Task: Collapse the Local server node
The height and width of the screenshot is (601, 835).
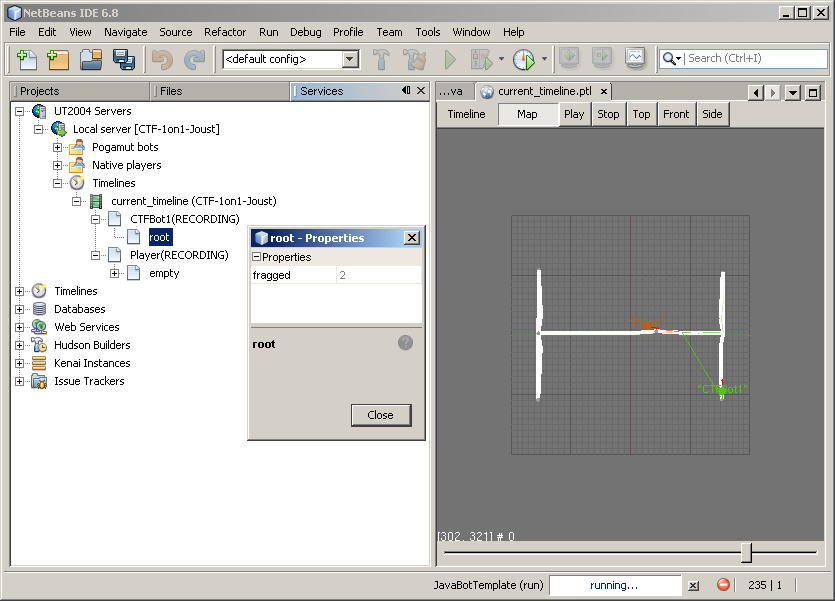Action: pyautogui.click(x=38, y=129)
